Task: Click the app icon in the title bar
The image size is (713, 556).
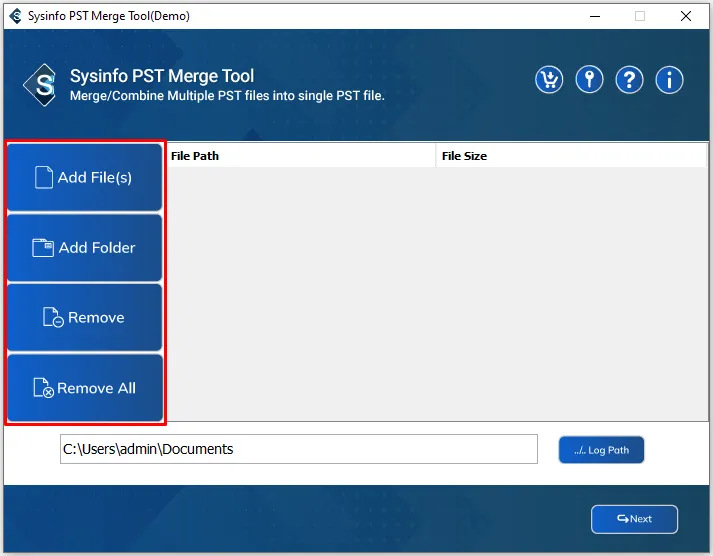Action: pos(14,16)
